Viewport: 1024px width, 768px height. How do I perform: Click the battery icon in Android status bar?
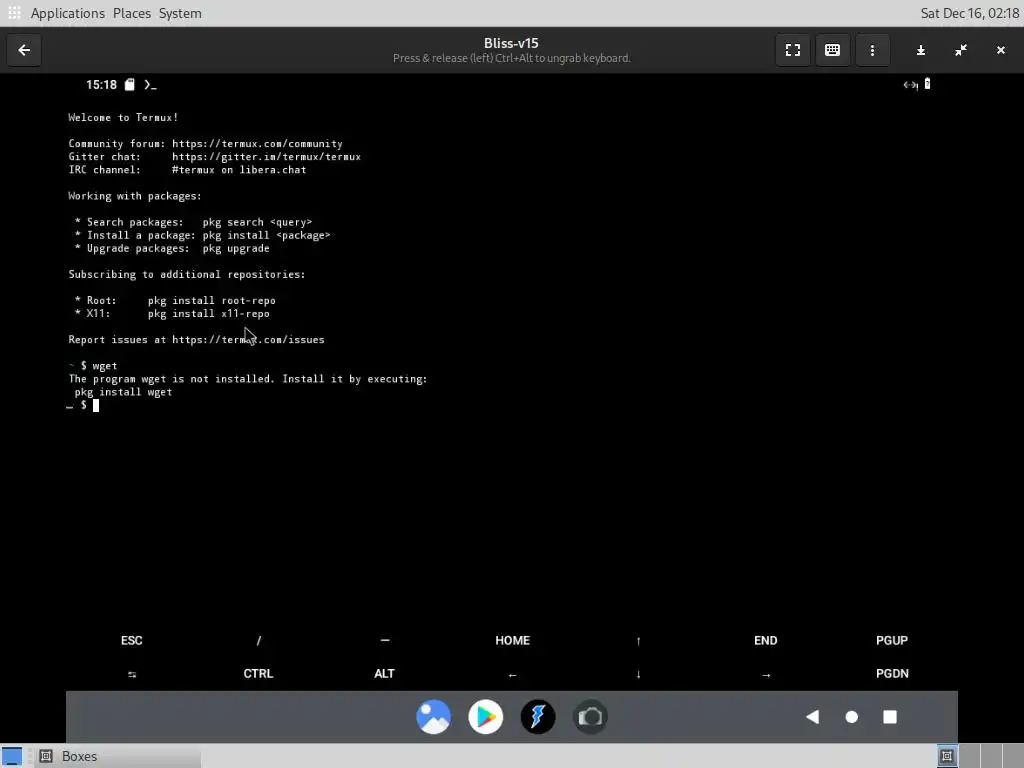coord(927,84)
